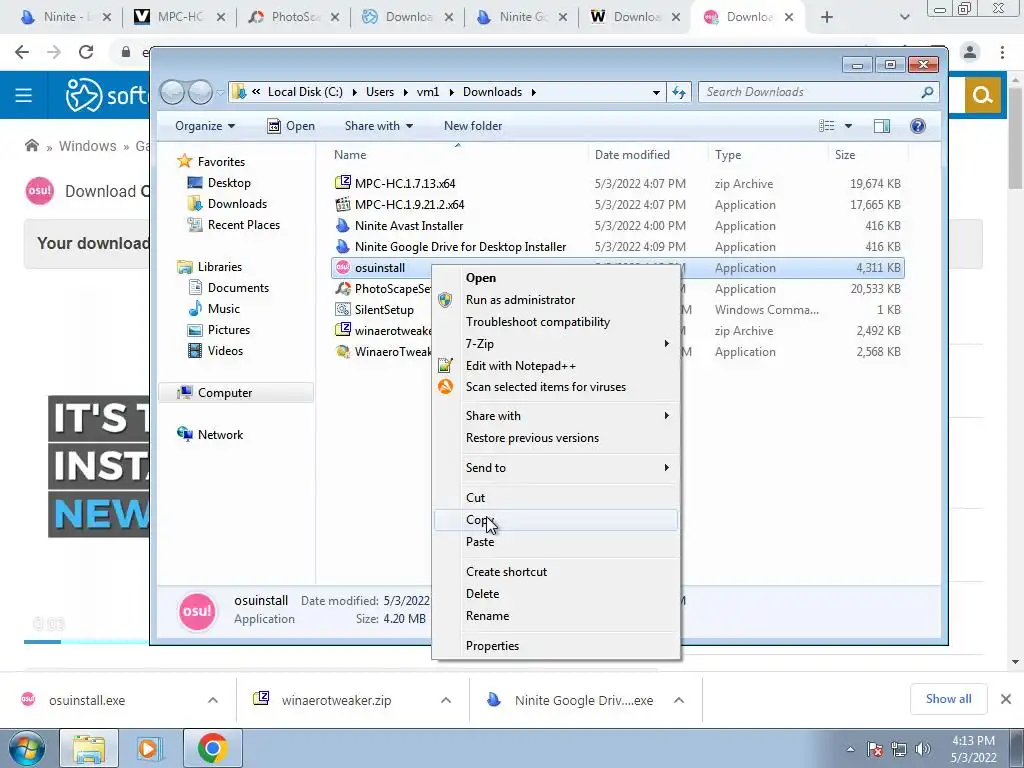Viewport: 1024px width, 768px height.
Task: Click Show all downloads button
Action: click(948, 699)
